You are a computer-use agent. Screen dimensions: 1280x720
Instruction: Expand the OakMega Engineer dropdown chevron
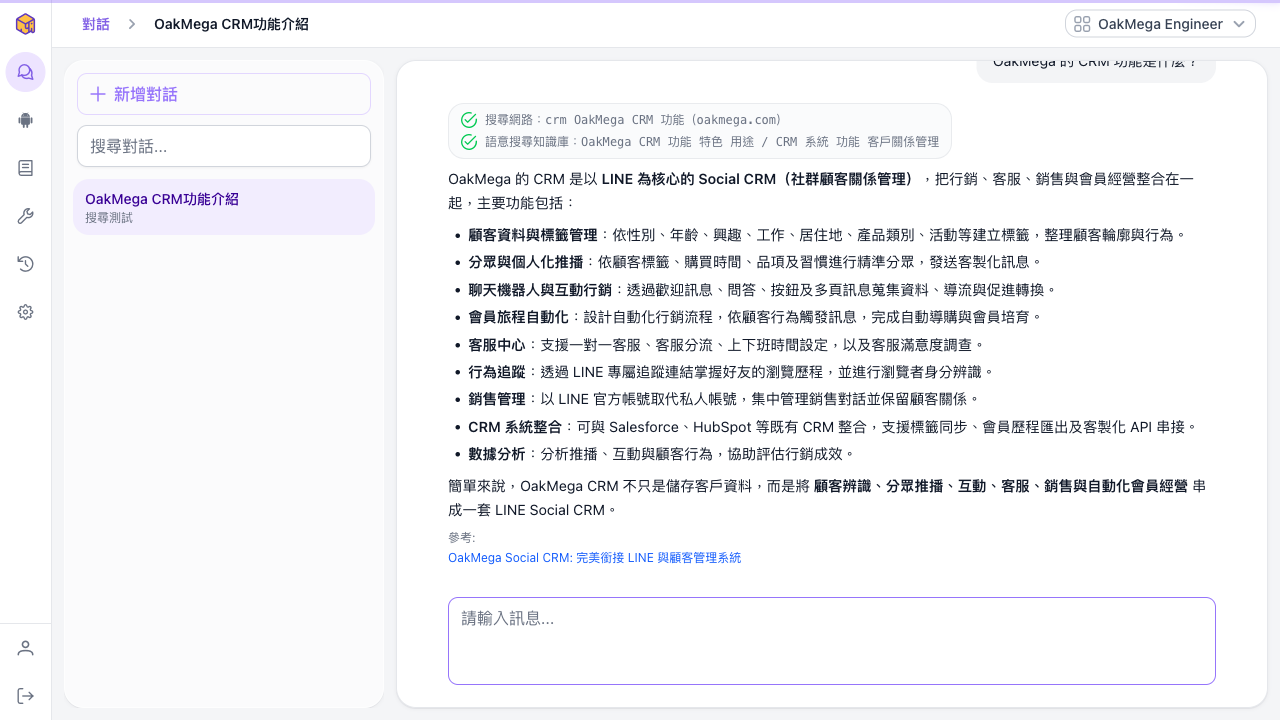pos(1239,24)
